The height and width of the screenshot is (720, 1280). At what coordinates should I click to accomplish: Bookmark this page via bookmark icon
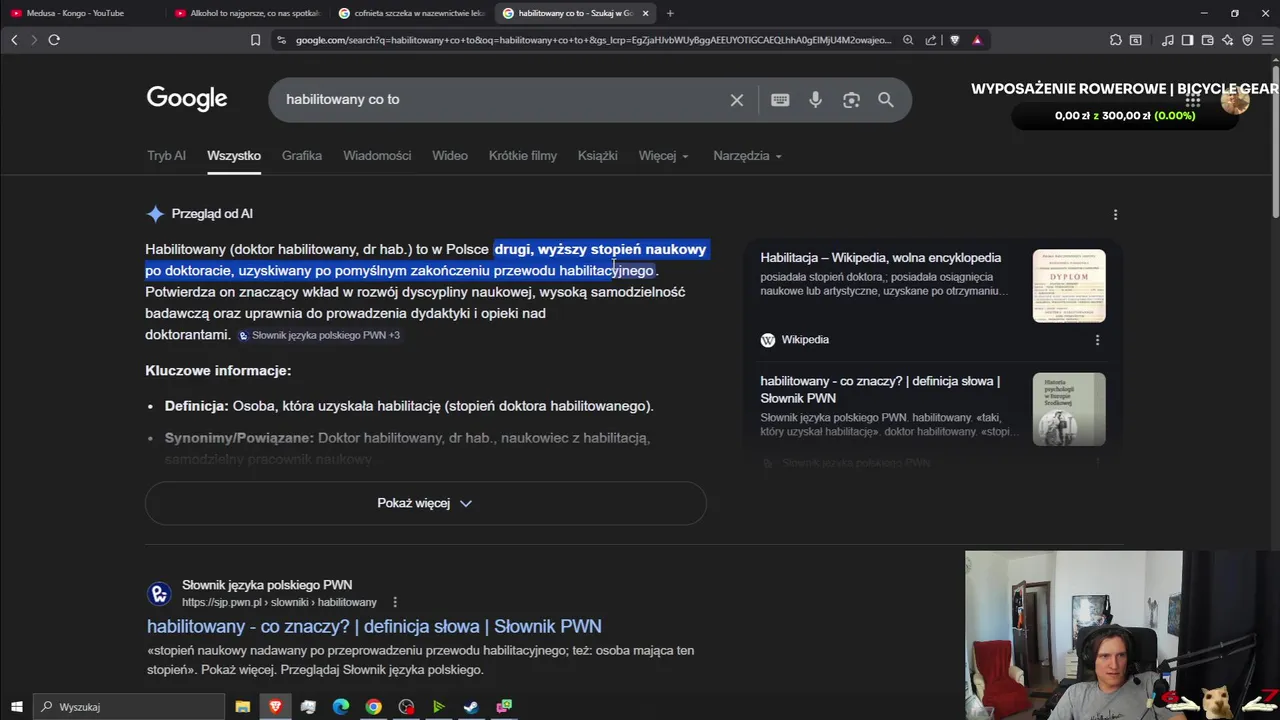point(256,40)
